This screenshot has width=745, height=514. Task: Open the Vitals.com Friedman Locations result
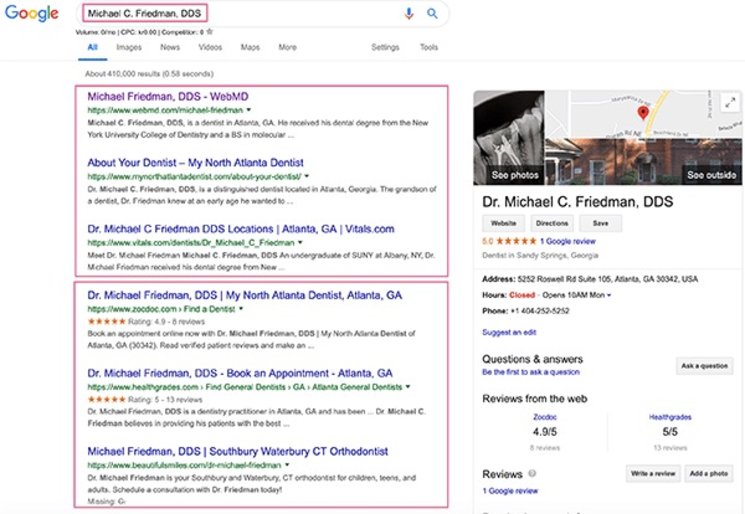pos(241,229)
